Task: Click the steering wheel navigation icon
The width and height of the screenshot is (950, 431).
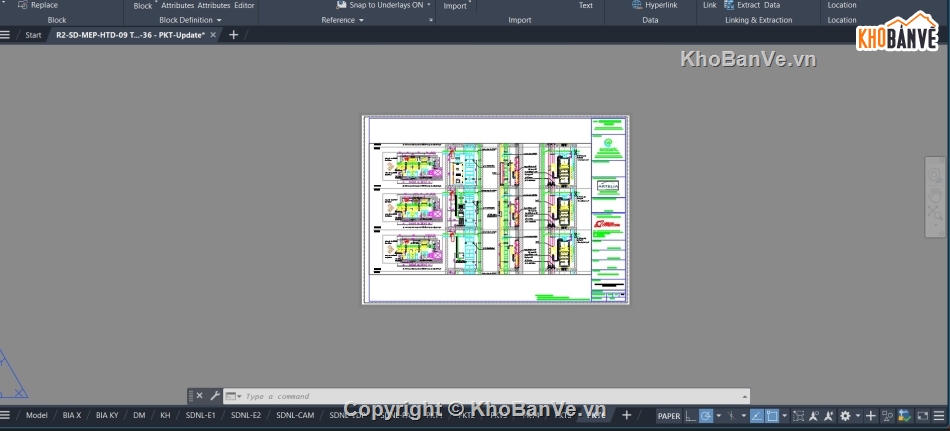Action: [935, 176]
